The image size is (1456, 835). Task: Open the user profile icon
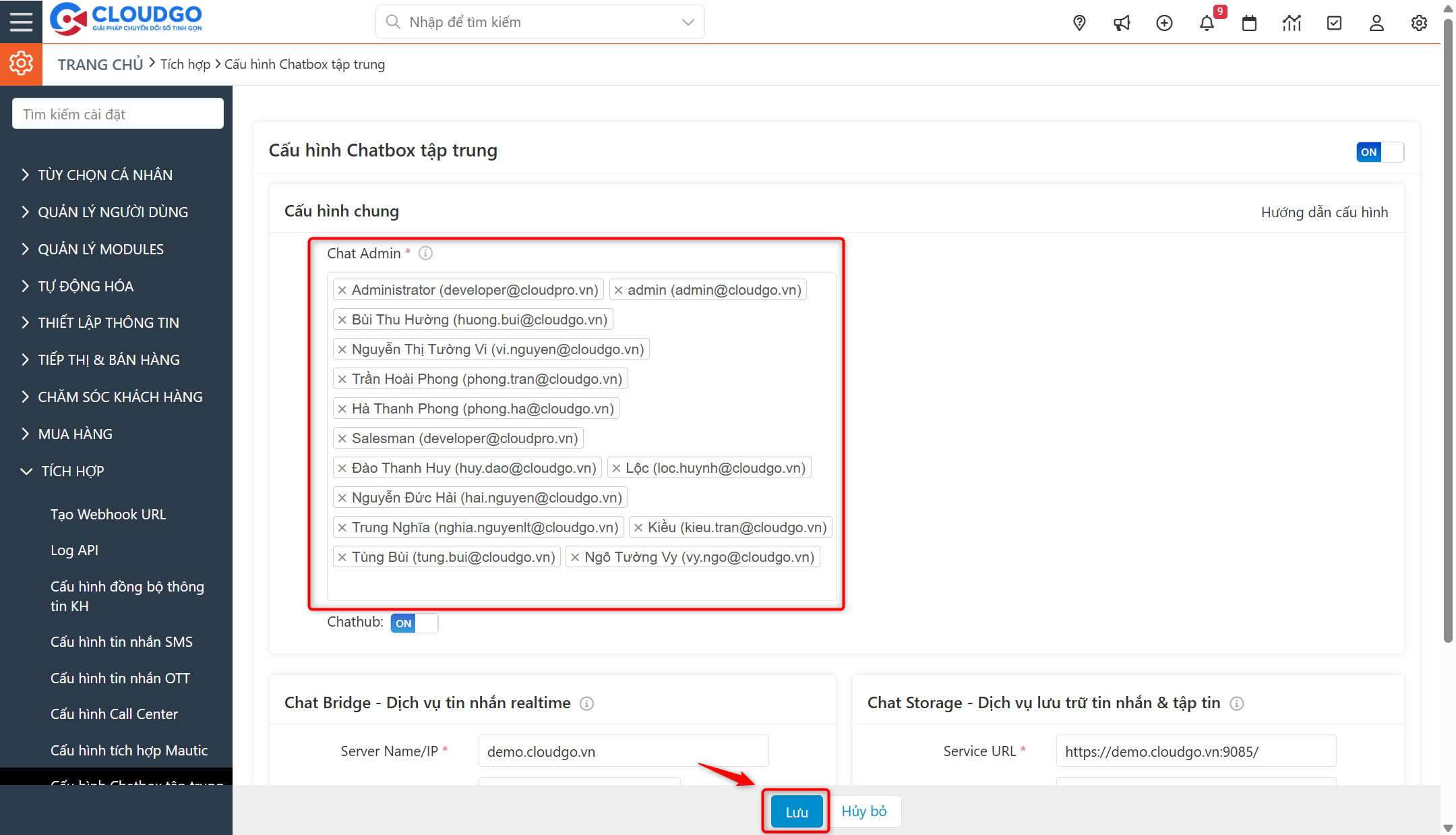[x=1376, y=22]
